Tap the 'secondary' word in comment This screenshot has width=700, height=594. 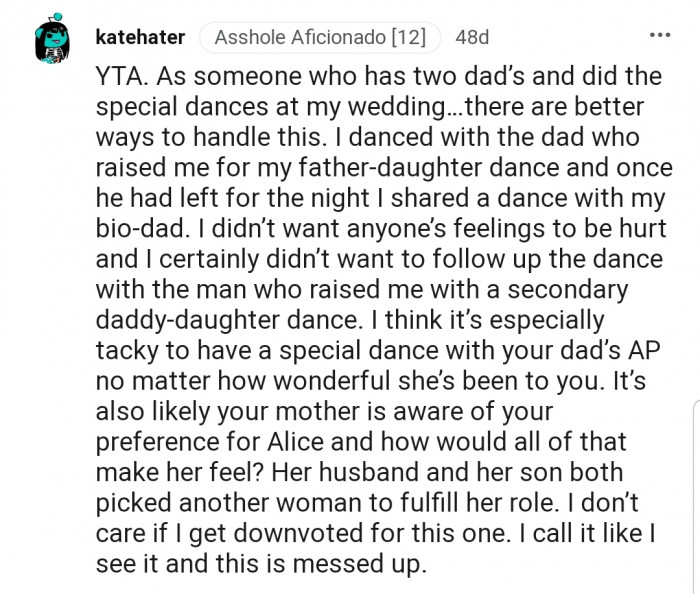coord(568,290)
